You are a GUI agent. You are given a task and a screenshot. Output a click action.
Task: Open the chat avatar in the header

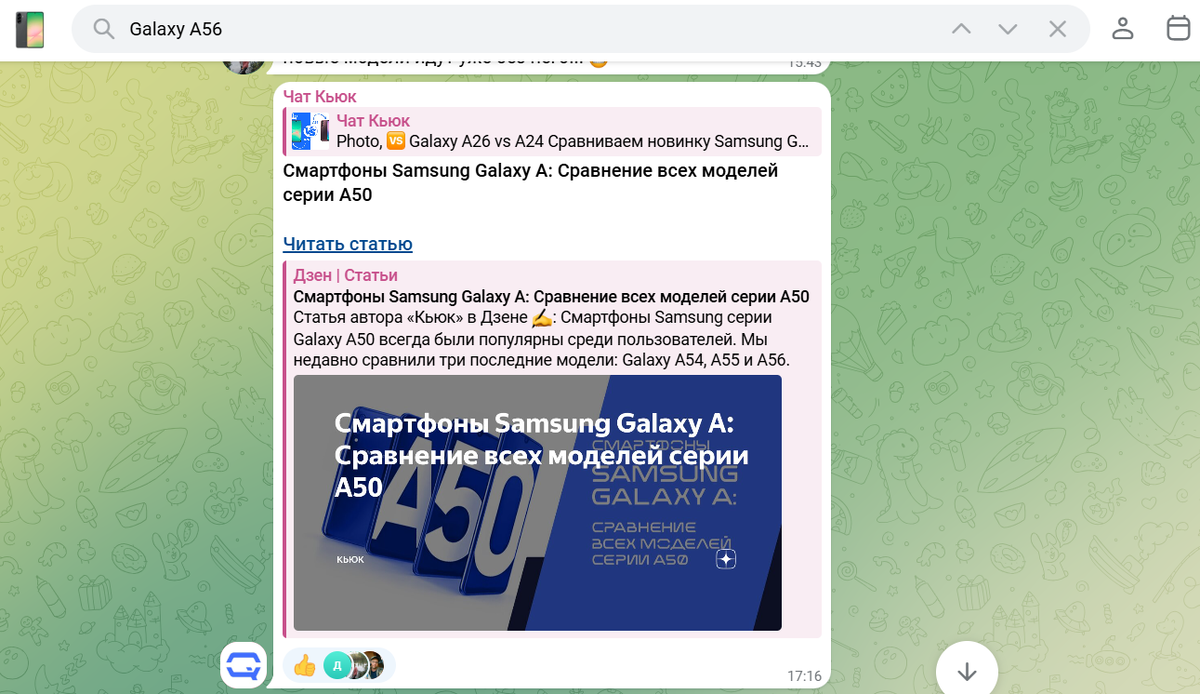tap(29, 29)
